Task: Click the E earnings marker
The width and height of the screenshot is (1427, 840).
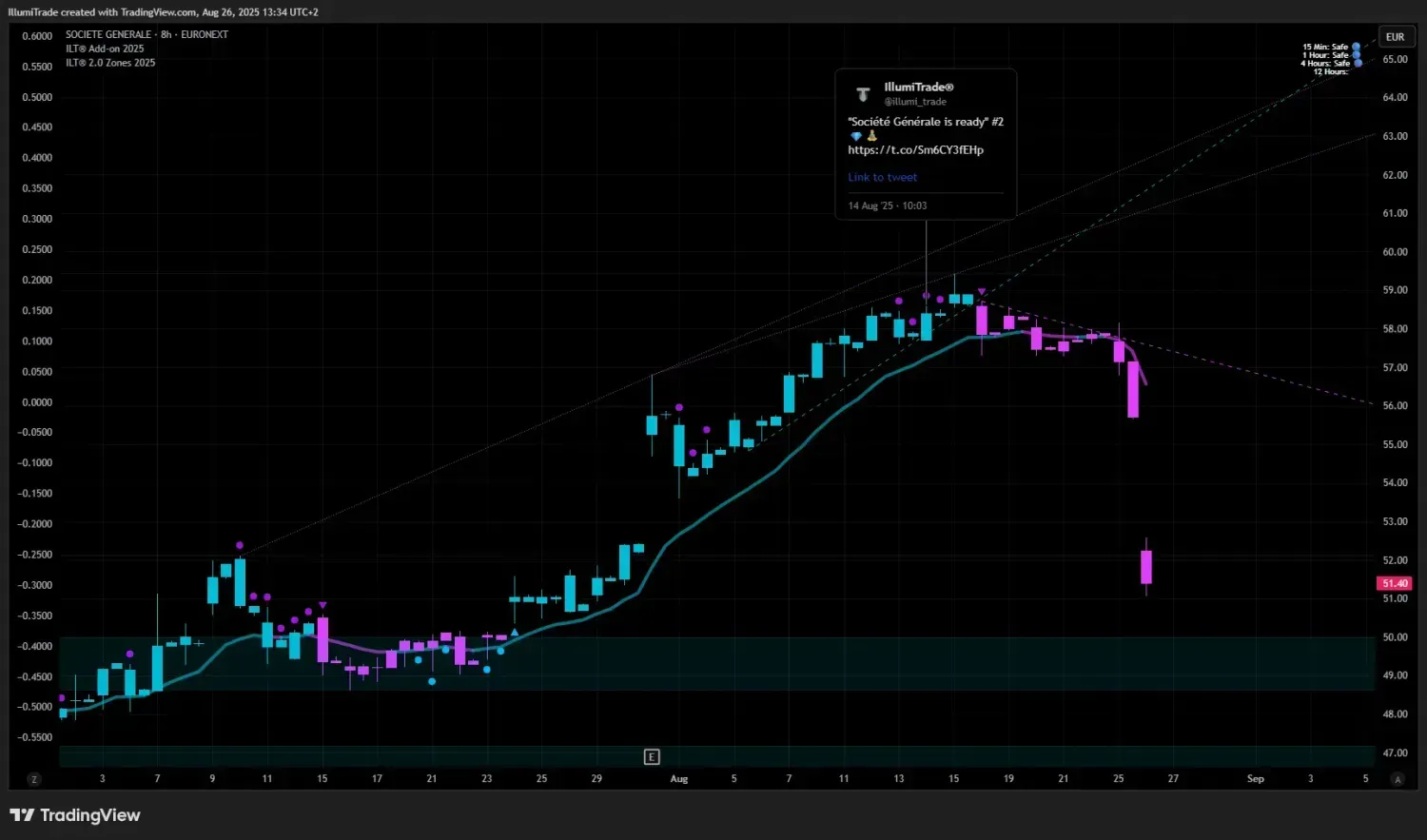Action: (652, 757)
